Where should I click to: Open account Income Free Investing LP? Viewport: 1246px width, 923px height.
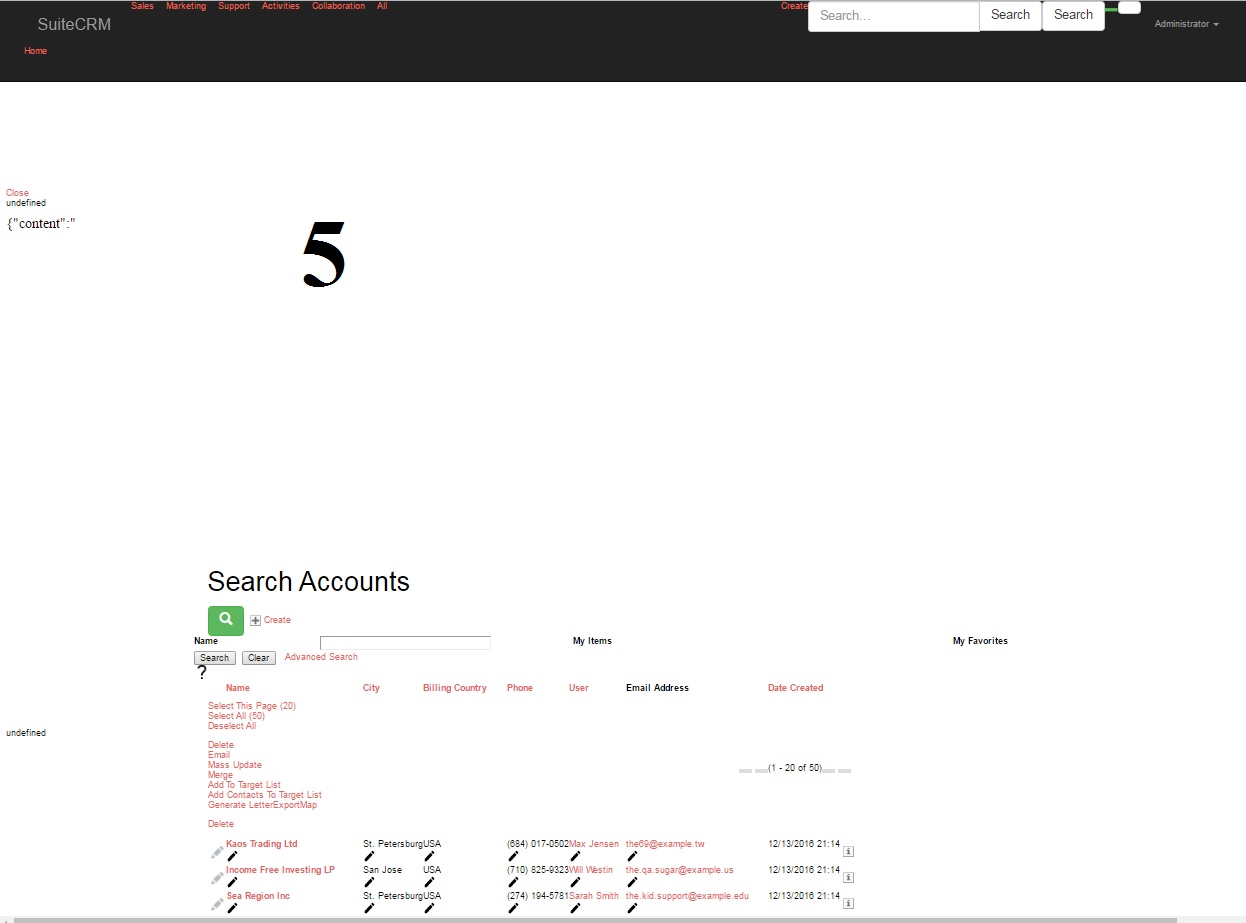280,870
